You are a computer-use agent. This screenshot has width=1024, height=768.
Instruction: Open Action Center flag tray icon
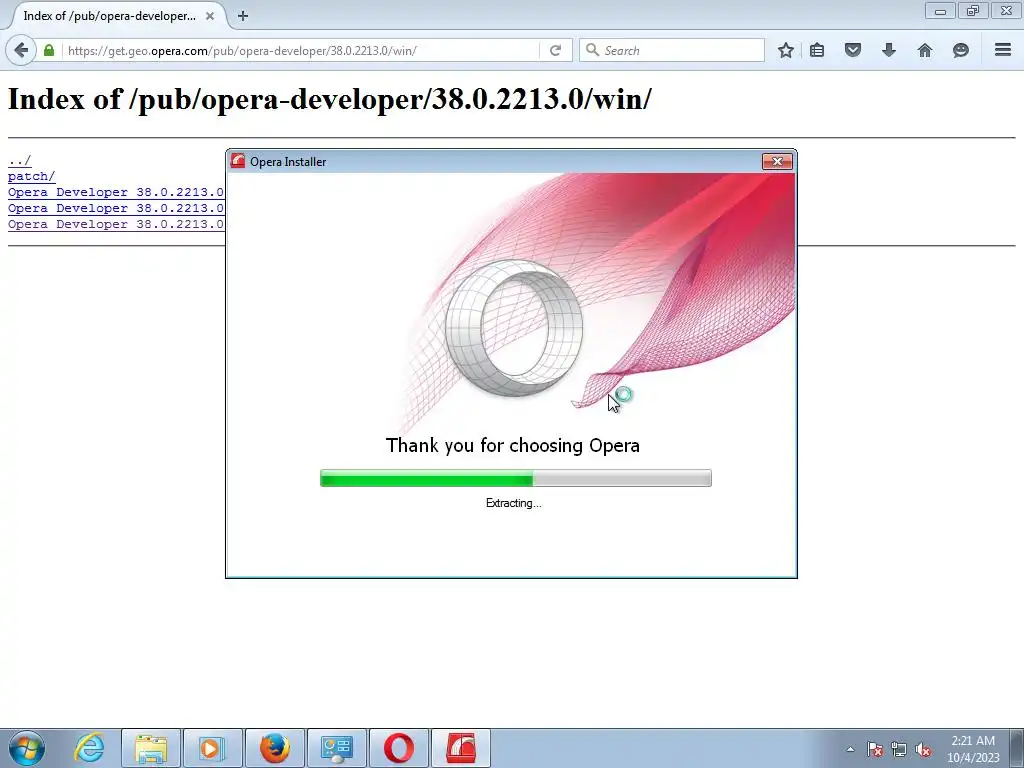875,750
